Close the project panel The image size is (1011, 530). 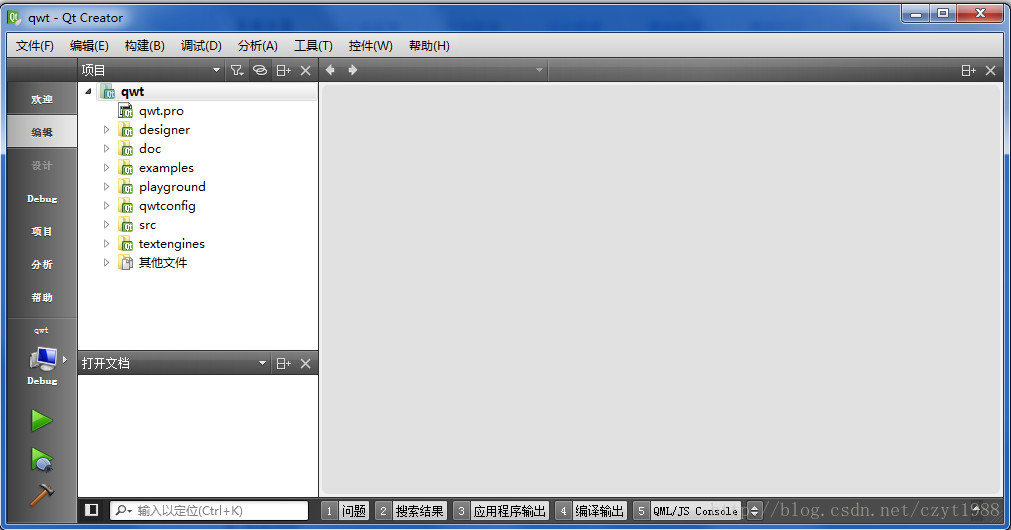point(306,70)
